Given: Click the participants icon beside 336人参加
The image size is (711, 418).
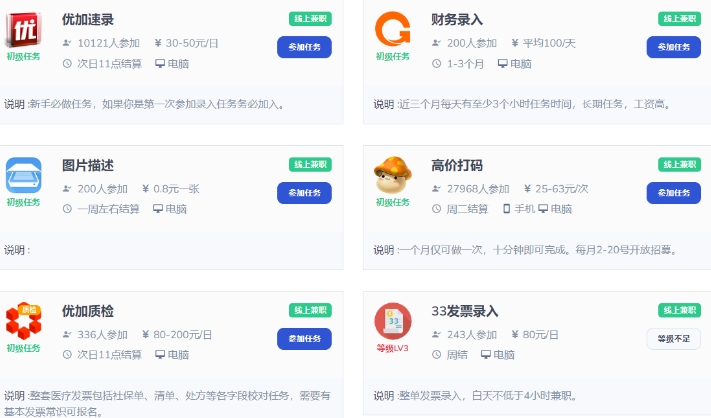Looking at the screenshot, I should click(67, 335).
